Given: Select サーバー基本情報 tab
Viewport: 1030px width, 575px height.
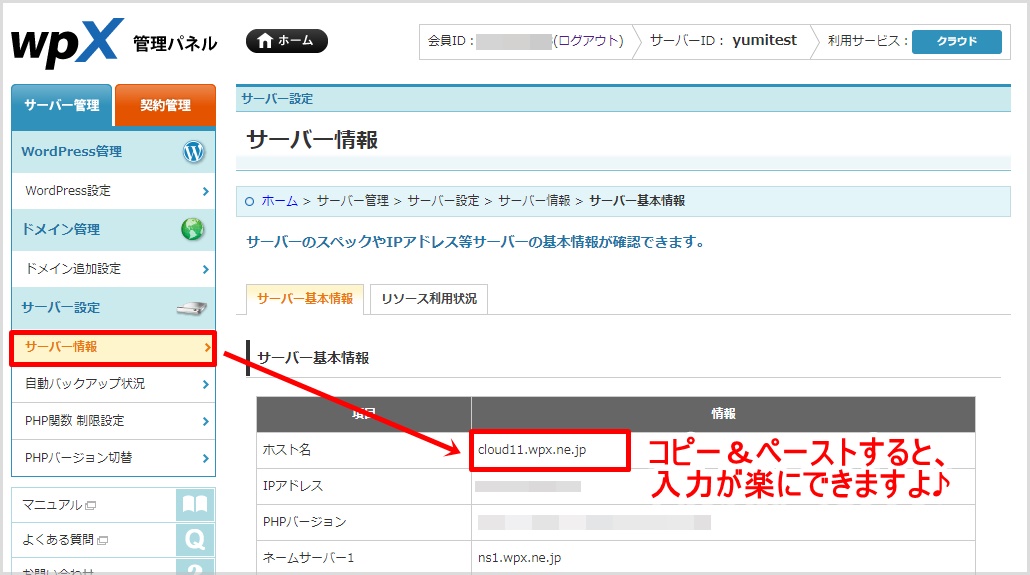Looking at the screenshot, I should 305,299.
